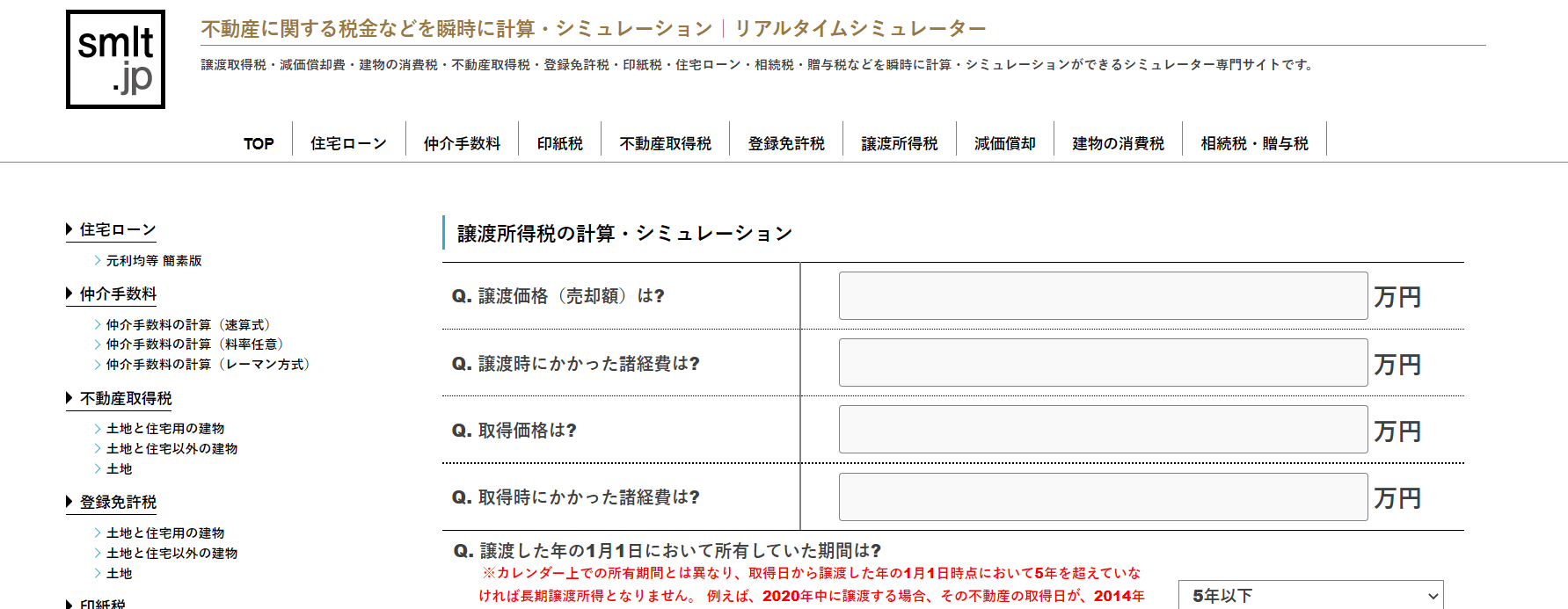Focus the 譲渡価格（売却額） input field
The width and height of the screenshot is (1568, 609).
1103,296
